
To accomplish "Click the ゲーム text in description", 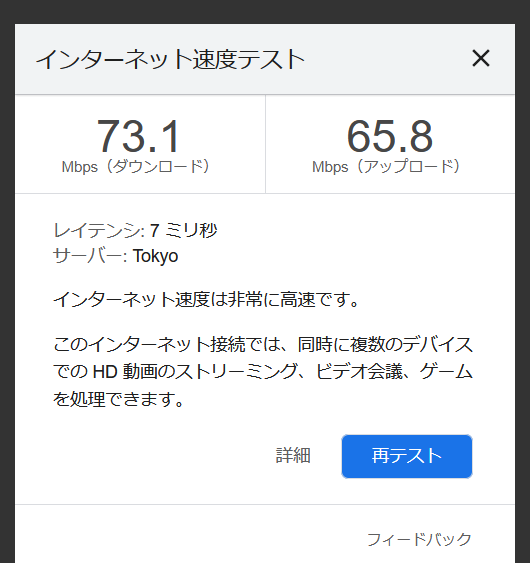I will pyautogui.click(x=446, y=371).
